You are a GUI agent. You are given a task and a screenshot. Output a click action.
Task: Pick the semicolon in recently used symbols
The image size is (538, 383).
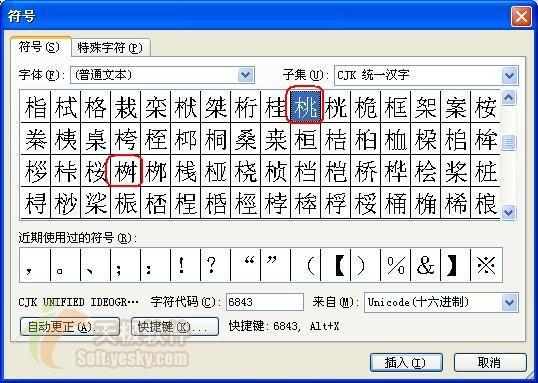tap(125, 265)
